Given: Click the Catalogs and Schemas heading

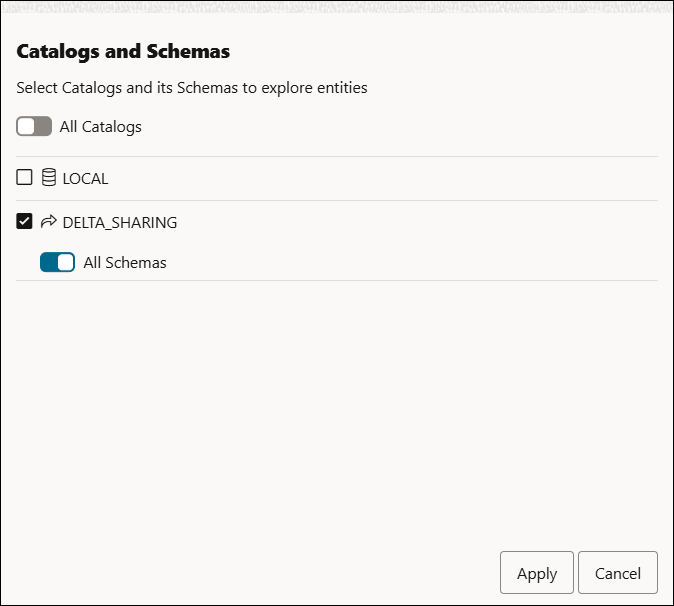Looking at the screenshot, I should pyautogui.click(x=123, y=51).
